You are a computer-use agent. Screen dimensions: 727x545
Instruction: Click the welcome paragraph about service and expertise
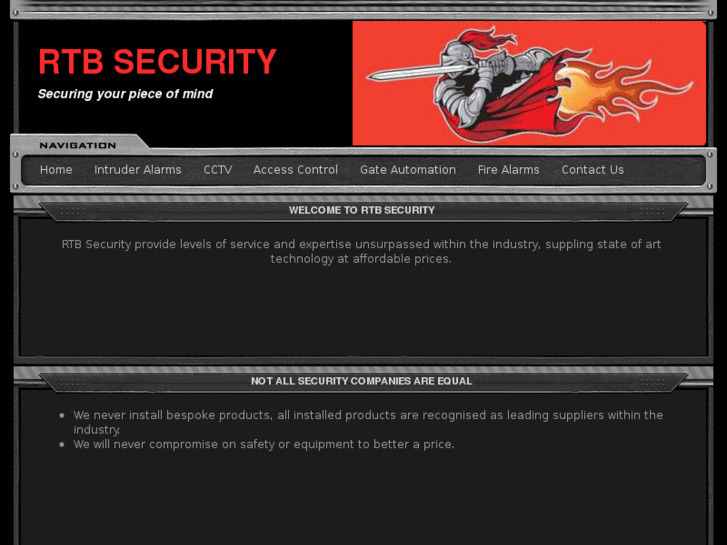click(361, 251)
